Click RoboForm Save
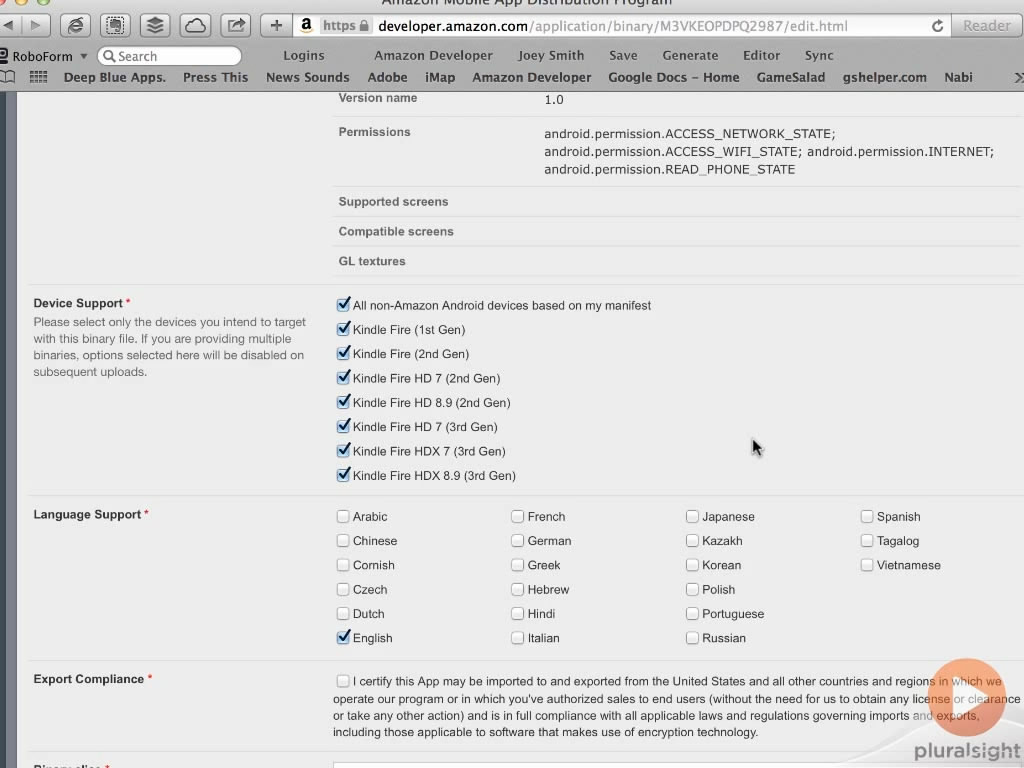The image size is (1024, 768). 623,56
